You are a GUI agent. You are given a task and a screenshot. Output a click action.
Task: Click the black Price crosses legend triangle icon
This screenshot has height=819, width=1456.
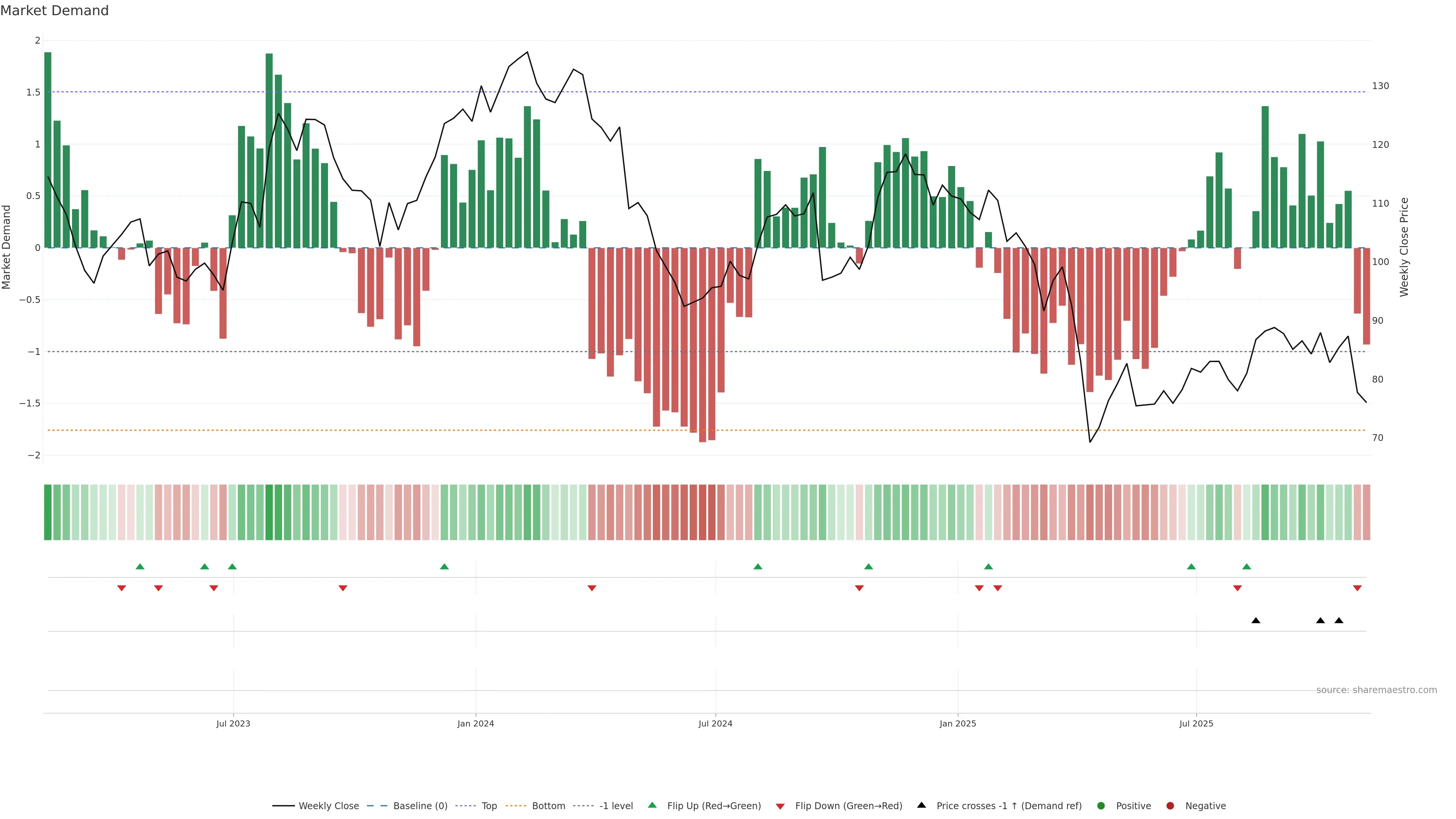[921, 805]
